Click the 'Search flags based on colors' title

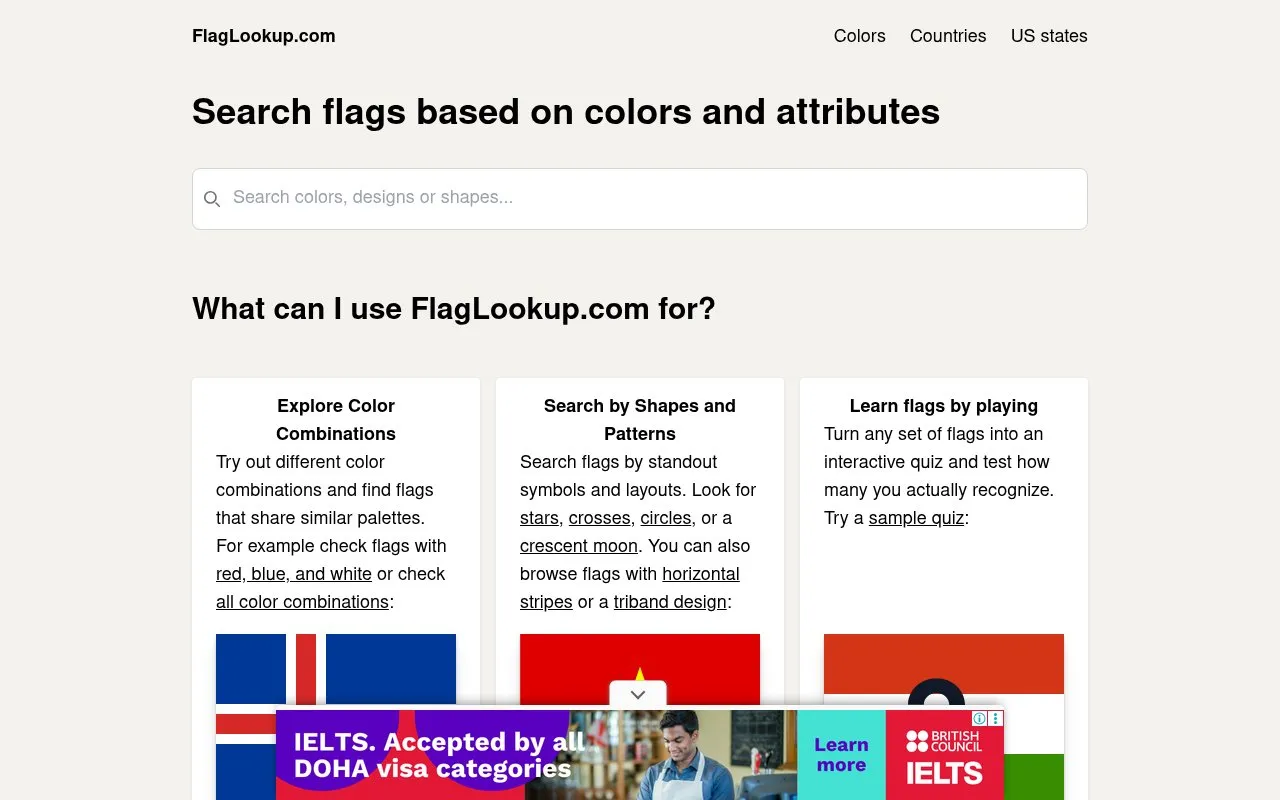[566, 111]
